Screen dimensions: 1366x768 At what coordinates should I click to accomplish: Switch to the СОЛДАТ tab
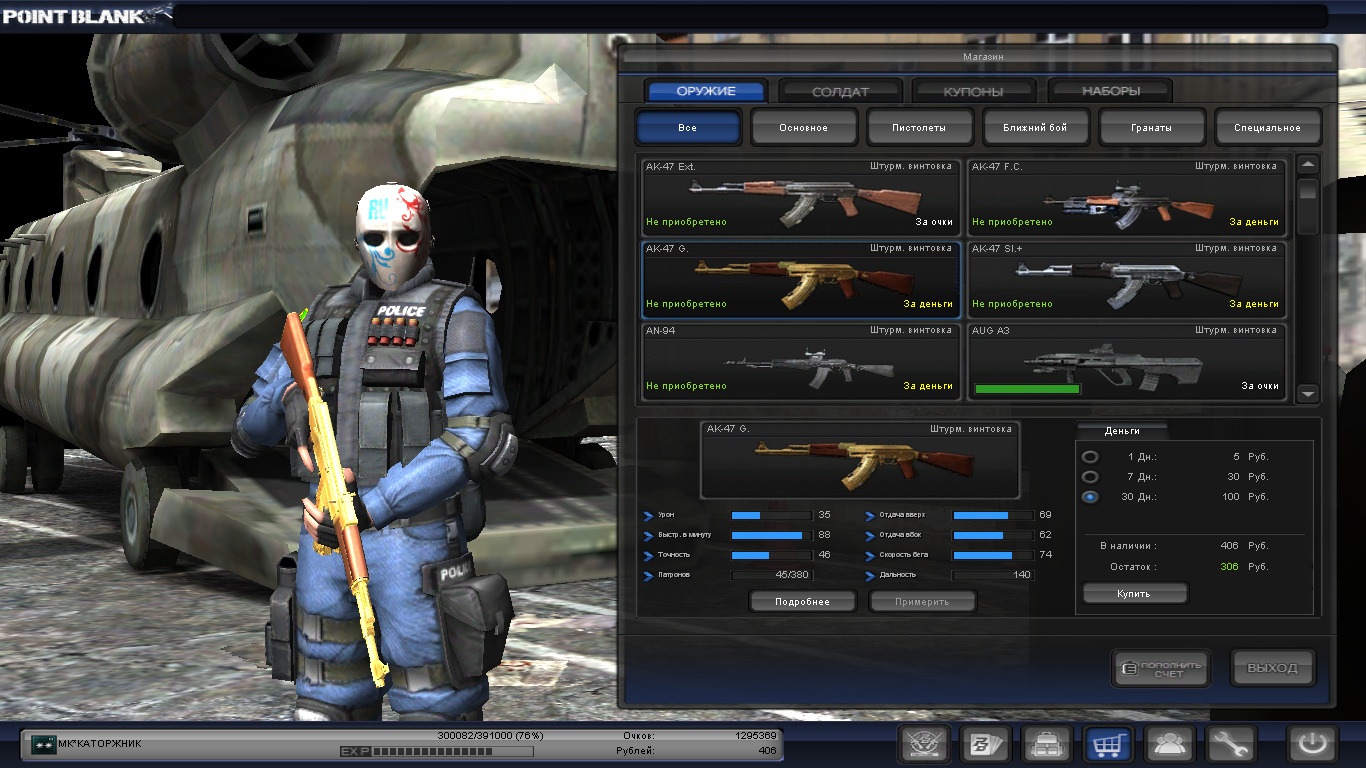(x=840, y=91)
